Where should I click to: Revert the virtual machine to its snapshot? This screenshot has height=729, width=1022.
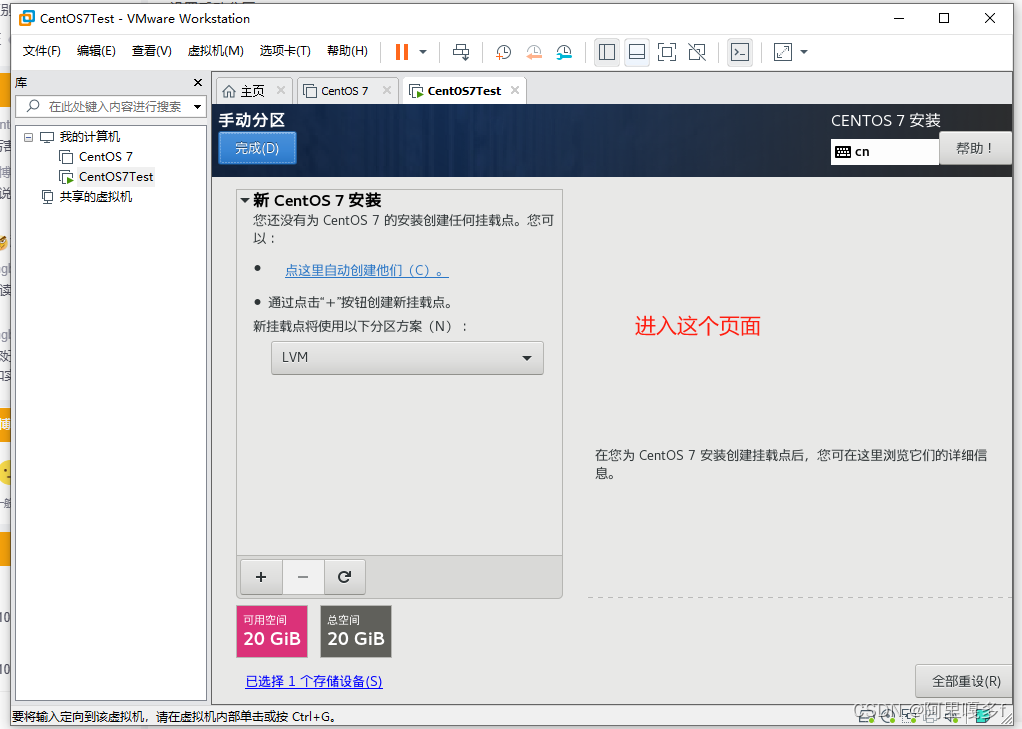[x=533, y=51]
